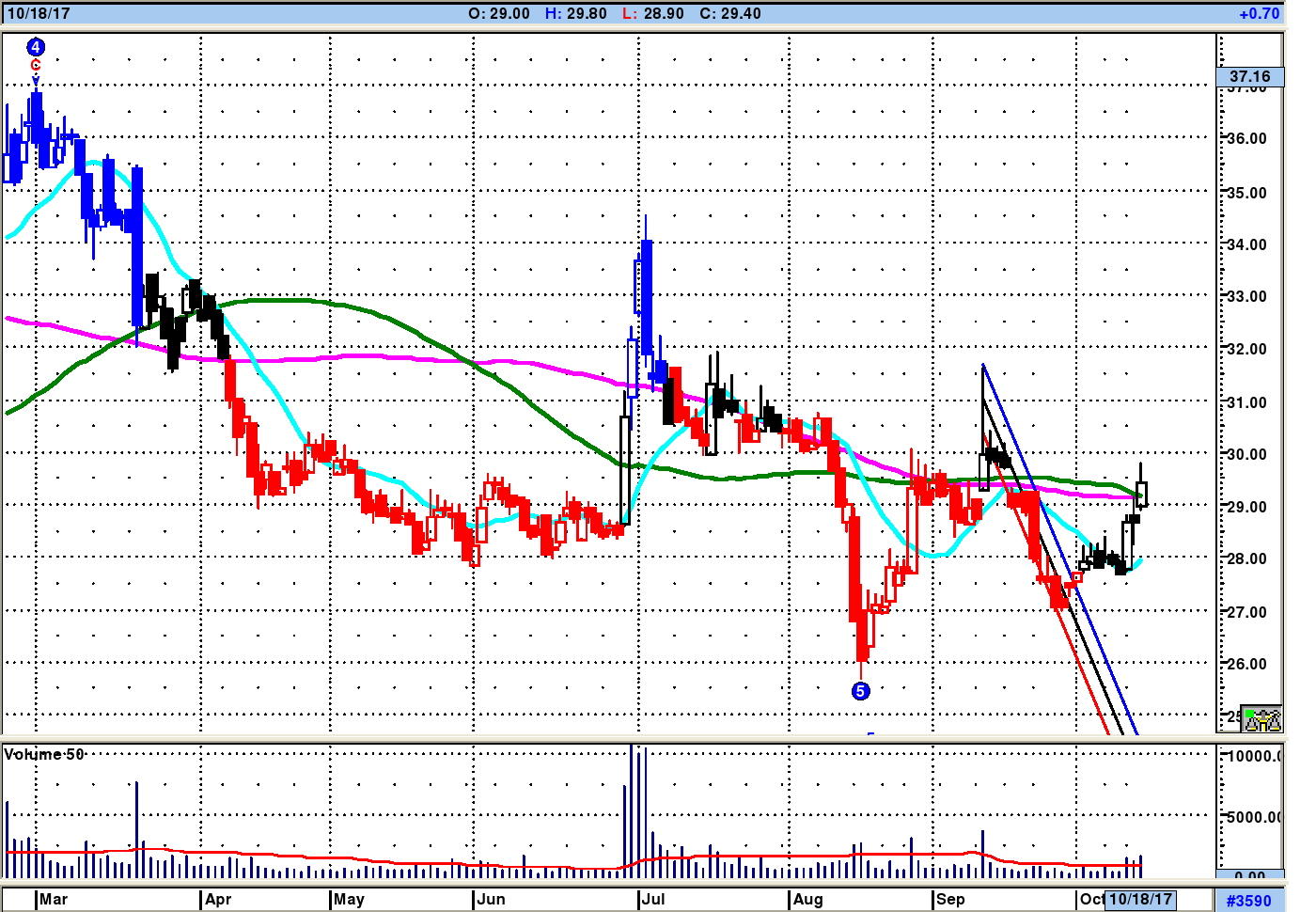Click the highlighted 10/18/17 date on time axis

[x=1140, y=899]
